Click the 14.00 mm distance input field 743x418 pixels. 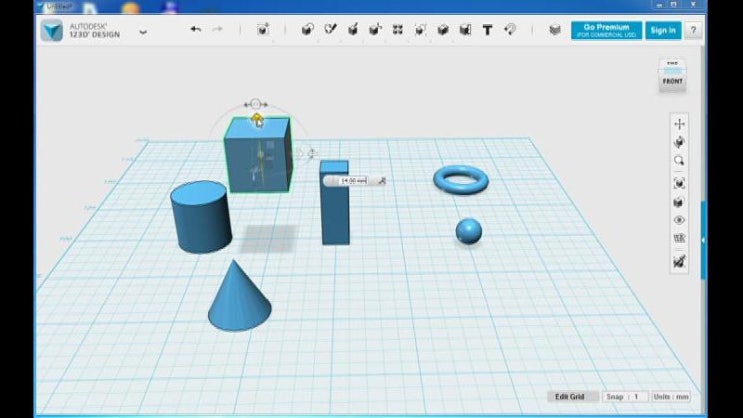(x=353, y=181)
